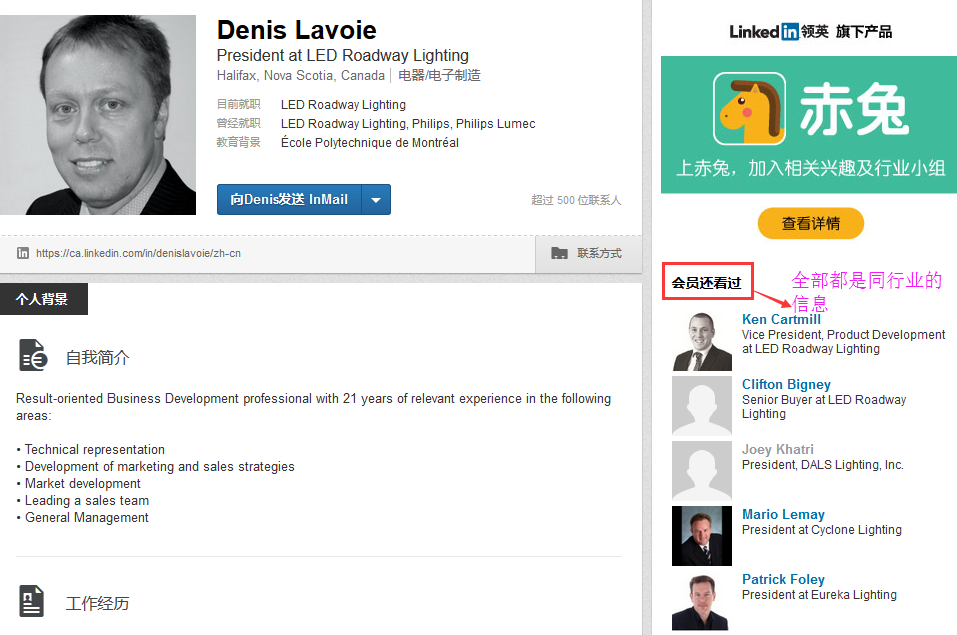This screenshot has height=635, width=957.
Task: Send InMail to Denis button
Action: pyautogui.click(x=289, y=200)
